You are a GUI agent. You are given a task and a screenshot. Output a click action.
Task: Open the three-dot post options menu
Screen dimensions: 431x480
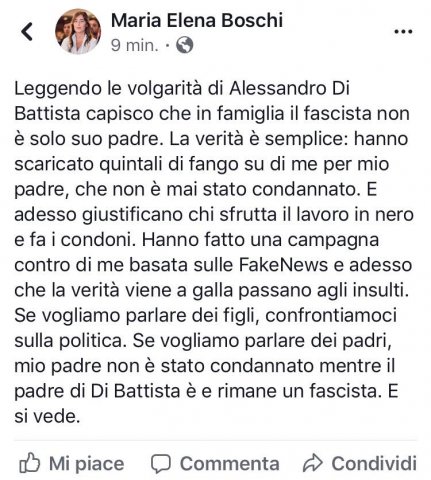(403, 32)
